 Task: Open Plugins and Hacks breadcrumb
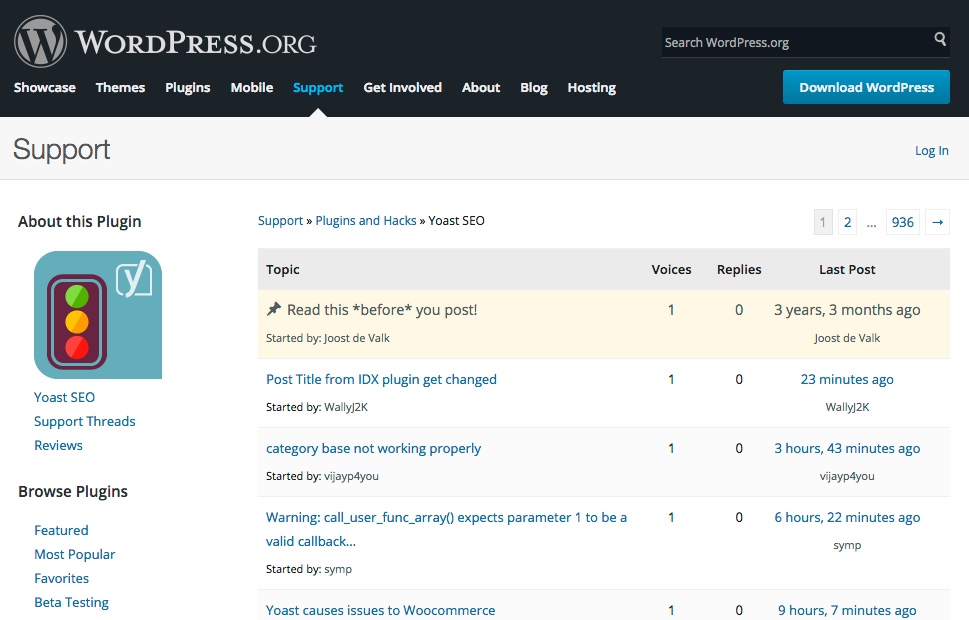point(366,221)
